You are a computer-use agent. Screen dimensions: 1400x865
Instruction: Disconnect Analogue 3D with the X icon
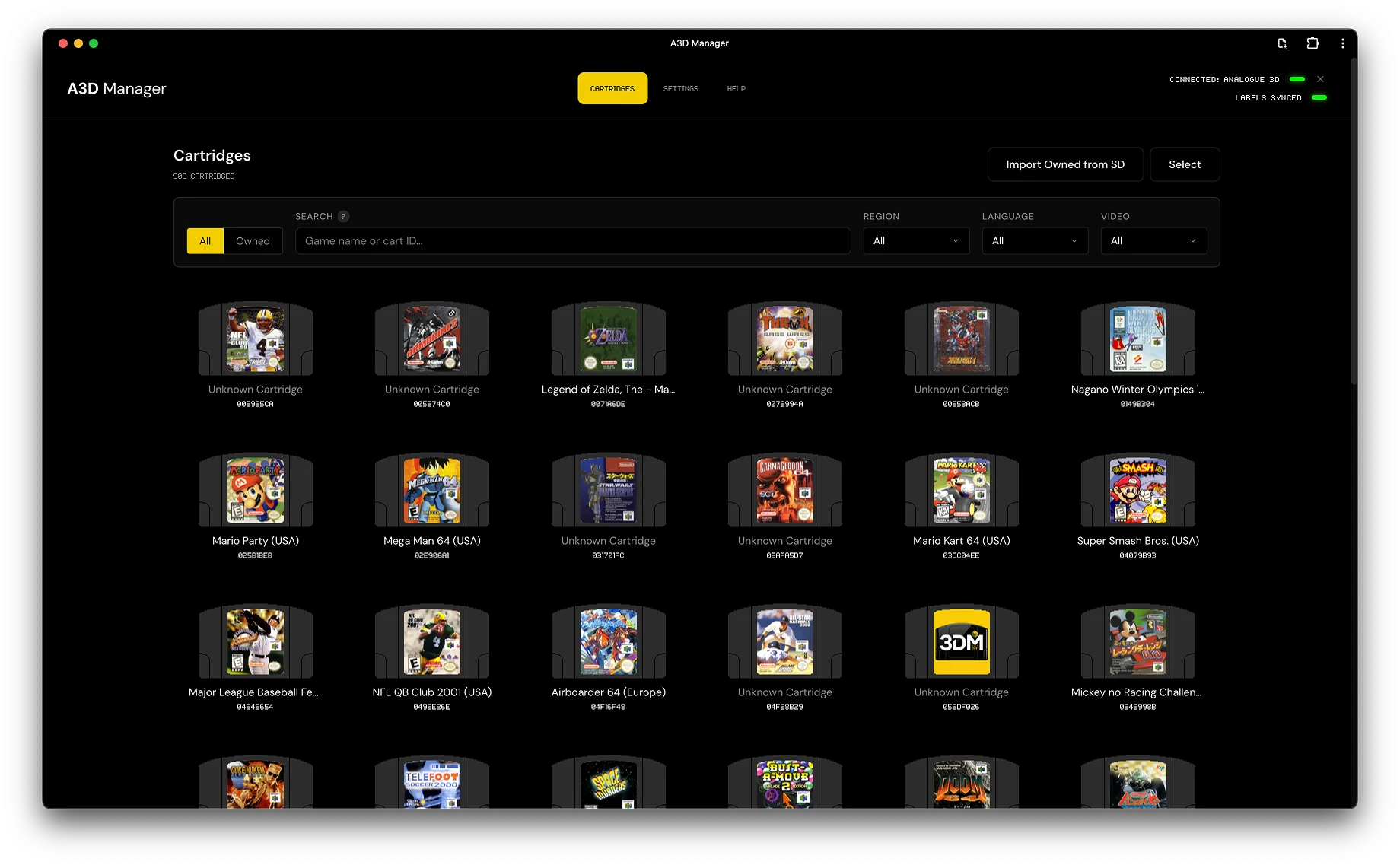(1320, 79)
